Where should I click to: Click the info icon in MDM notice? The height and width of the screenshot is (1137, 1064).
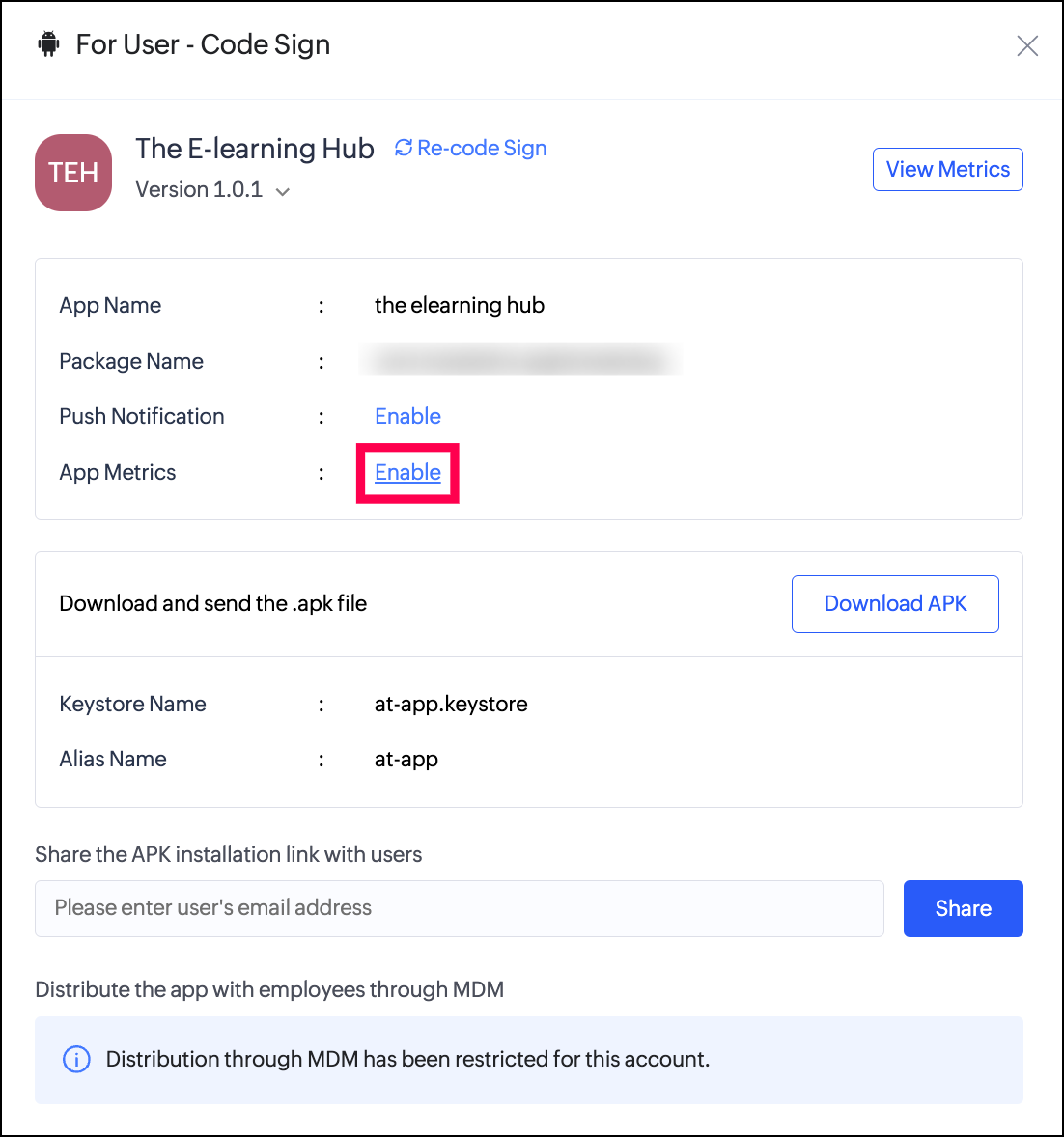point(76,1059)
